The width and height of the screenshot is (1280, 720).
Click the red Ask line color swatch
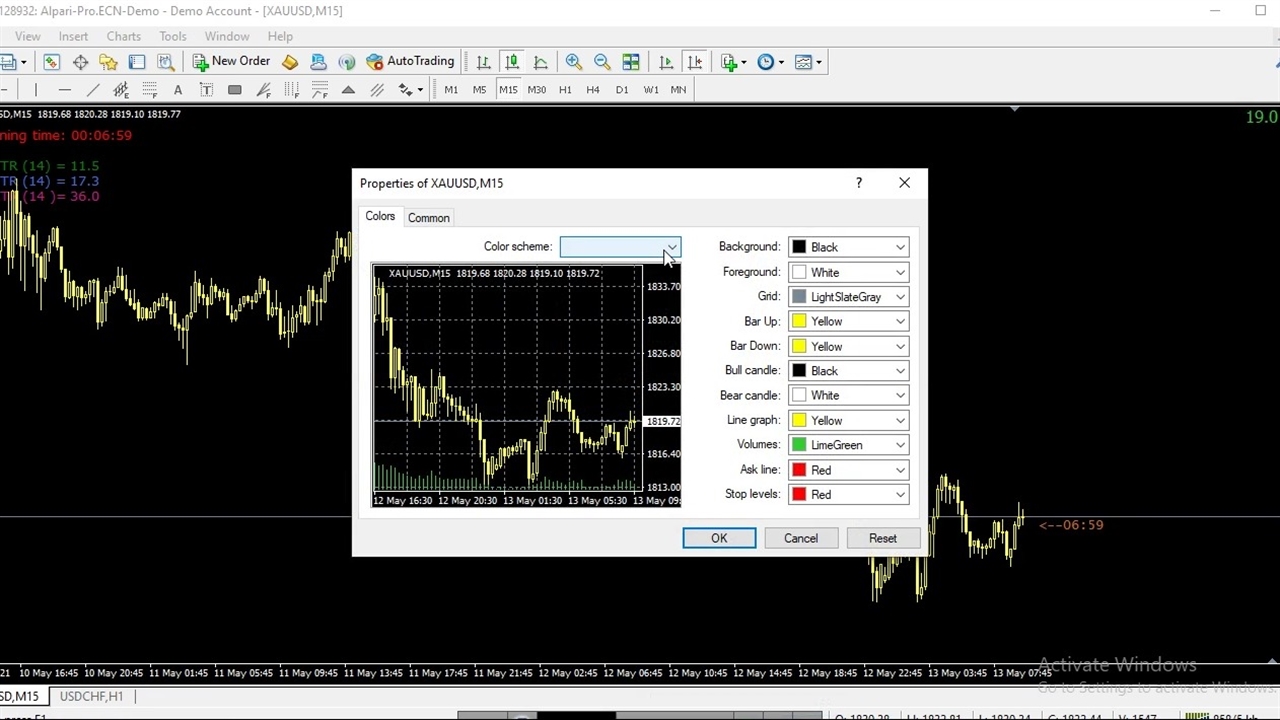pos(799,470)
